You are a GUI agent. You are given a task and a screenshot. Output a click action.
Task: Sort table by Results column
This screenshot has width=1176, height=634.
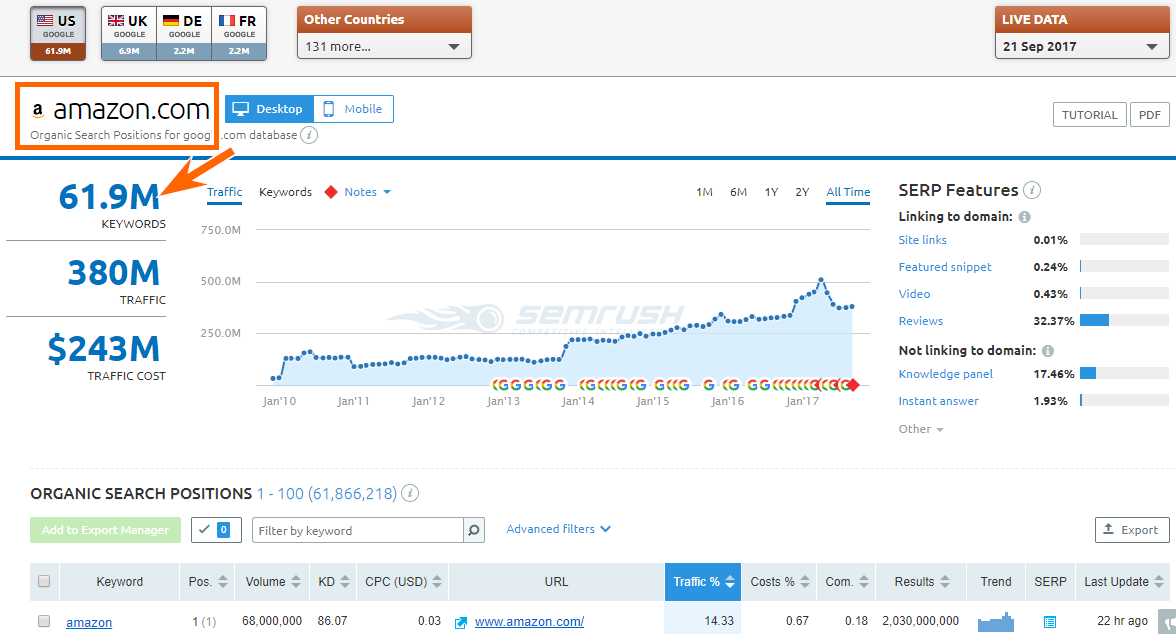coord(922,581)
